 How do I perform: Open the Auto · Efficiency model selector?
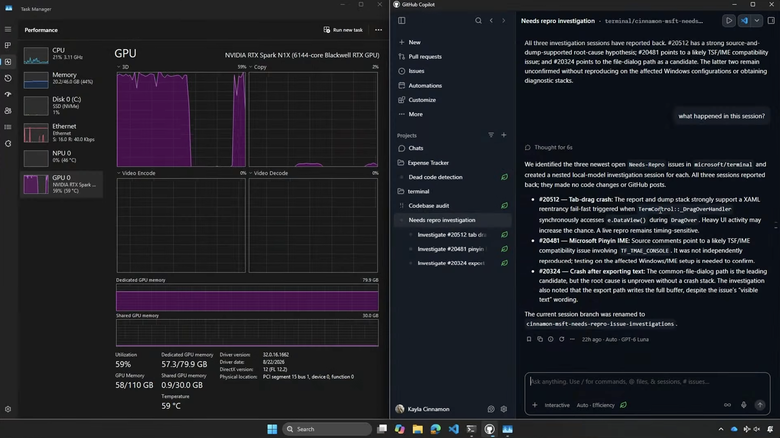pos(595,405)
